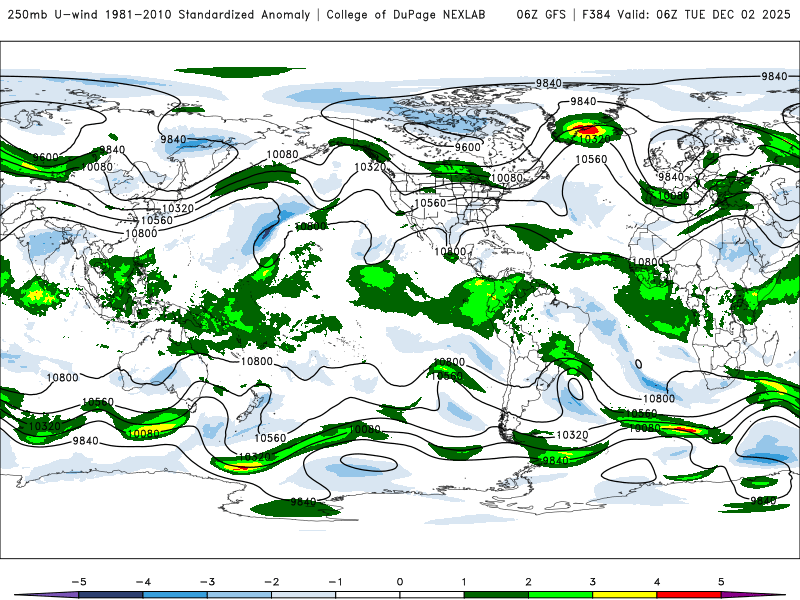Click the '0' colorbar label

point(400,582)
